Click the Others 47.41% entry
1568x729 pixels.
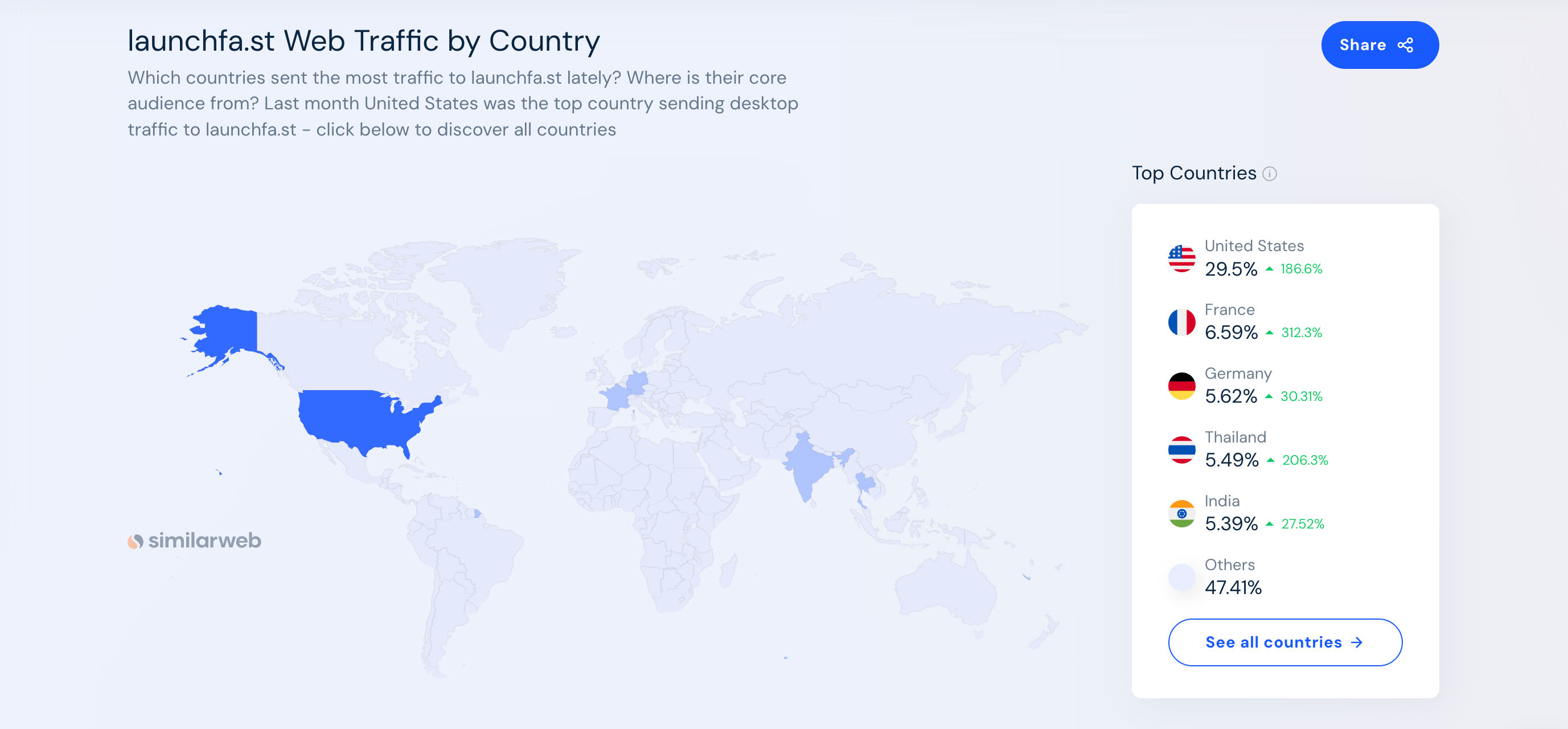click(x=1232, y=588)
